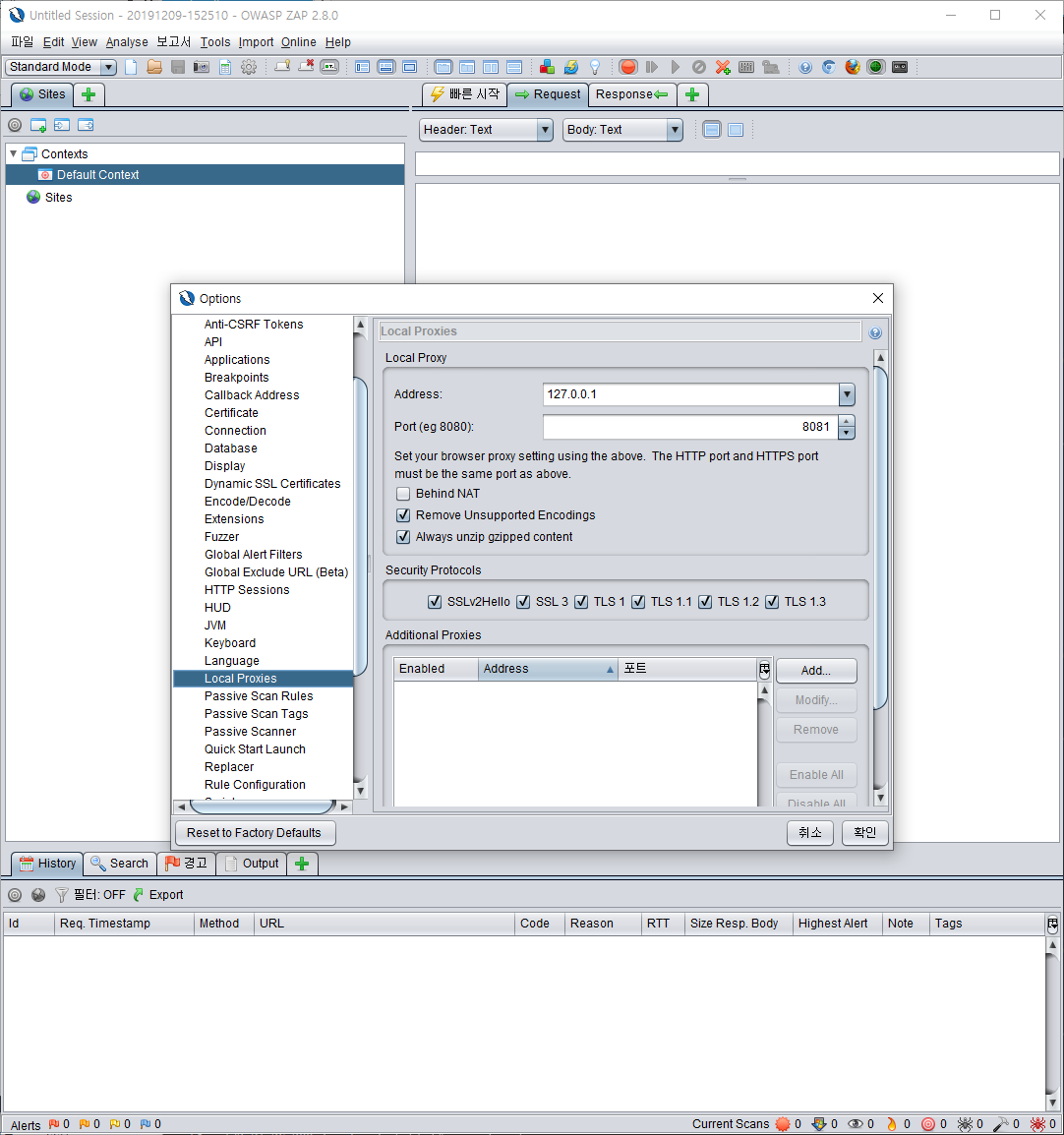Toggle SSLv2Hello protocol checkbox
1064x1135 pixels.
(435, 602)
